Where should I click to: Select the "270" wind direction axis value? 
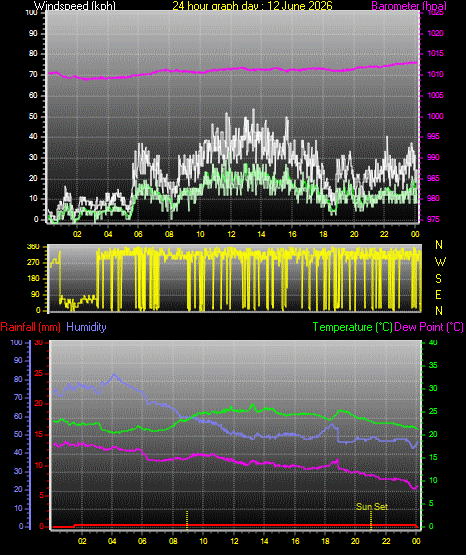(x=33, y=263)
